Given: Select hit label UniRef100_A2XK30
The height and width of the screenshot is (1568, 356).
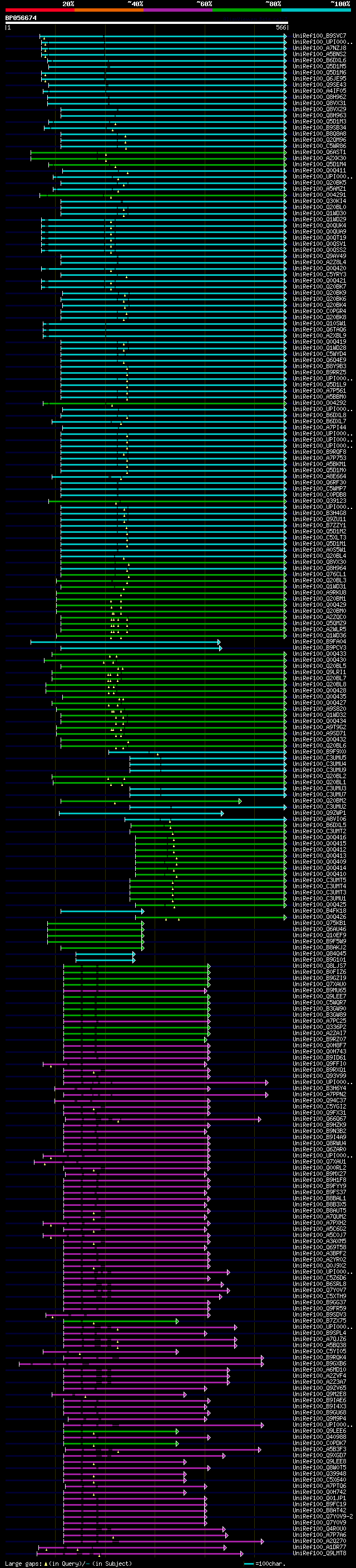Looking at the screenshot, I should point(319,159).
